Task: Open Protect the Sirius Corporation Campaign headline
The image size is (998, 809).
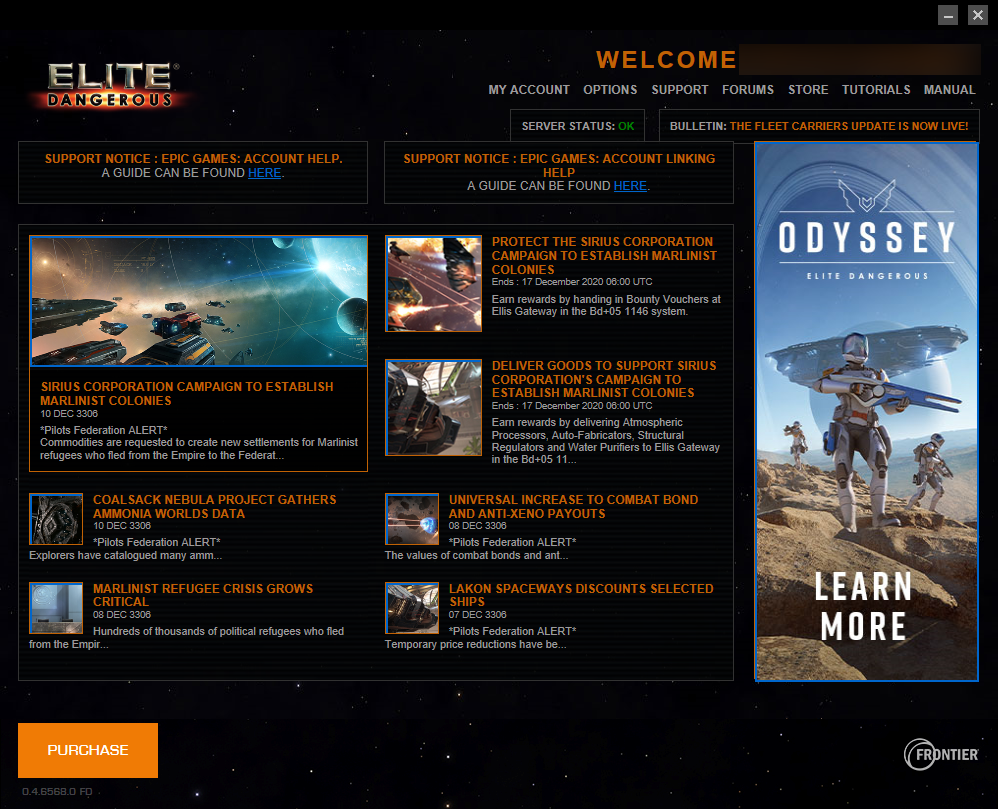Action: [x=604, y=255]
